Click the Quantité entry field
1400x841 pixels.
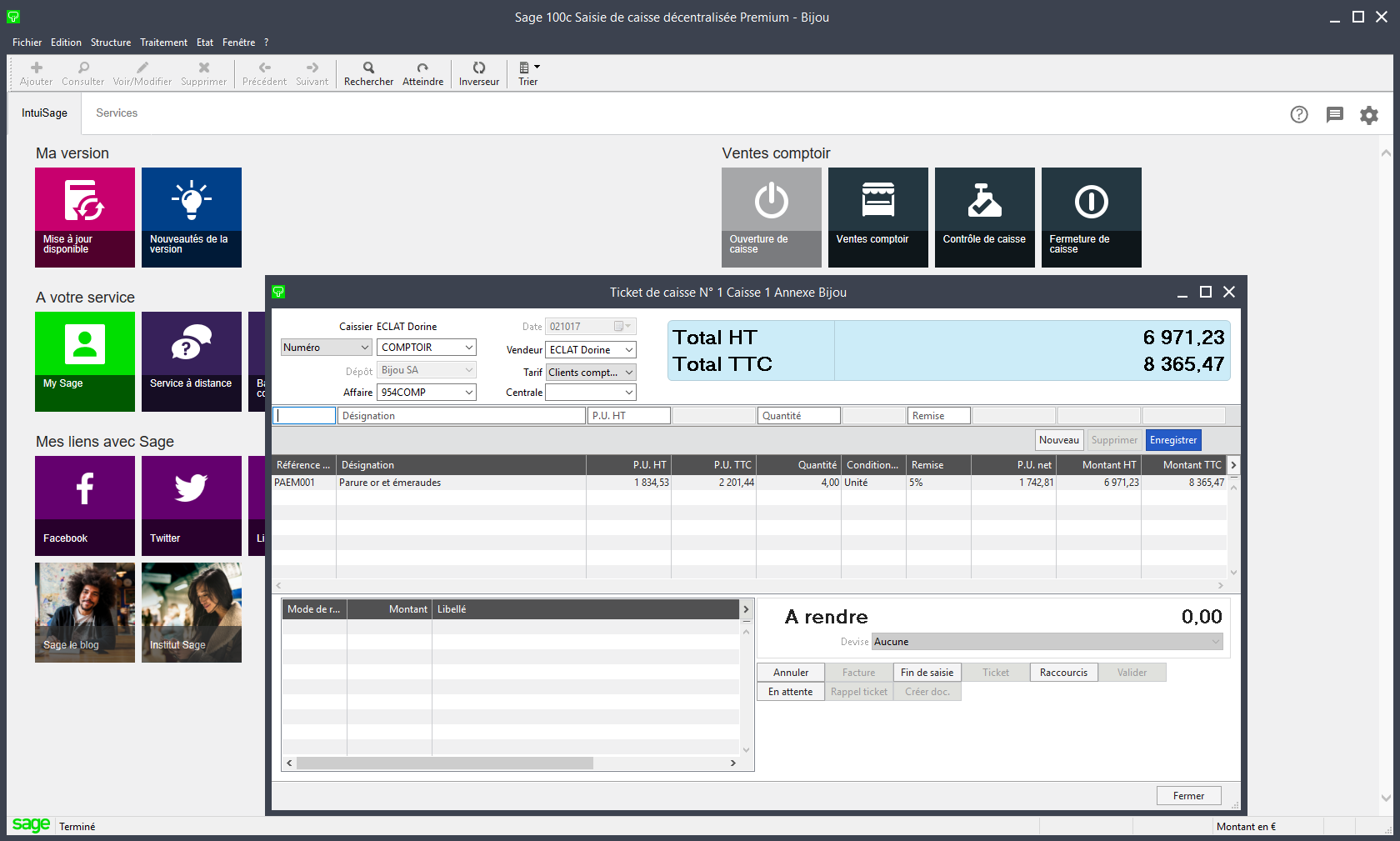pos(799,416)
